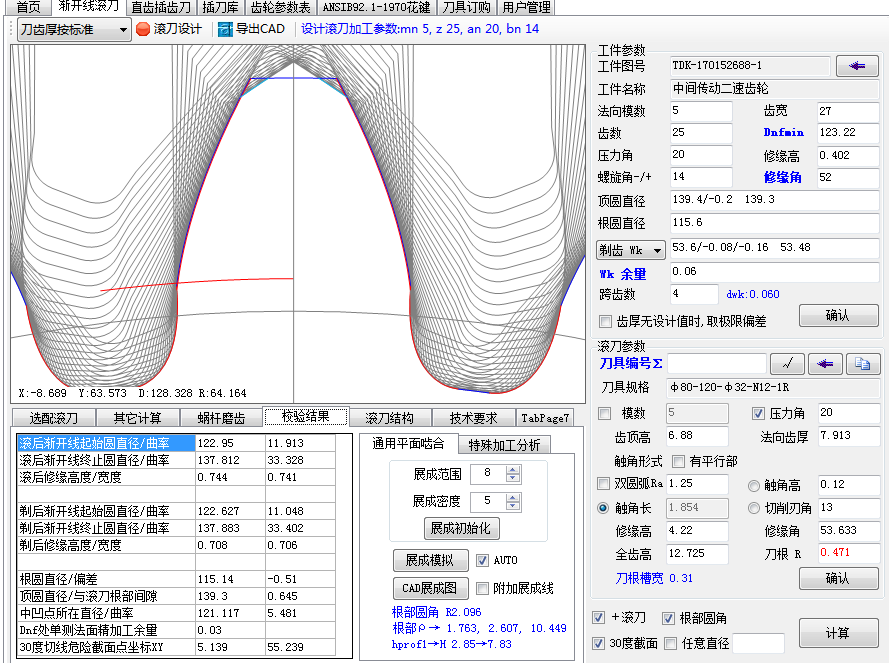Increase 展成密度 with the up arrow
The height and width of the screenshot is (663, 889).
point(513,497)
